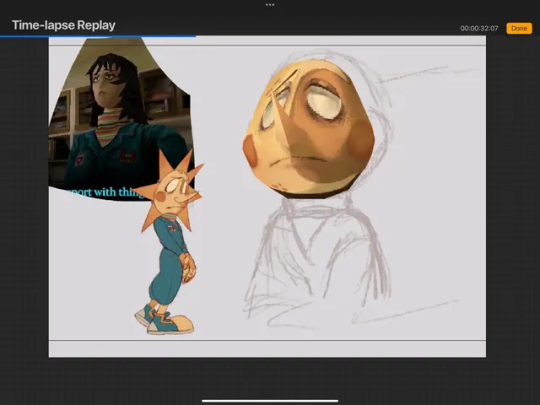The width and height of the screenshot is (540, 405).
Task: Tap the orange Done button
Action: point(519,28)
